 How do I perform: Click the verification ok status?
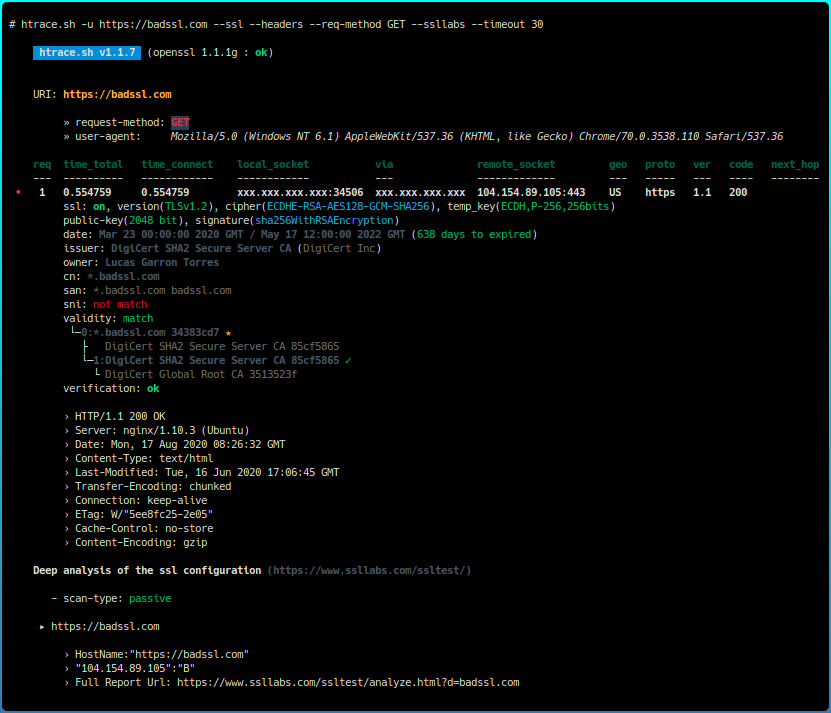[153, 389]
